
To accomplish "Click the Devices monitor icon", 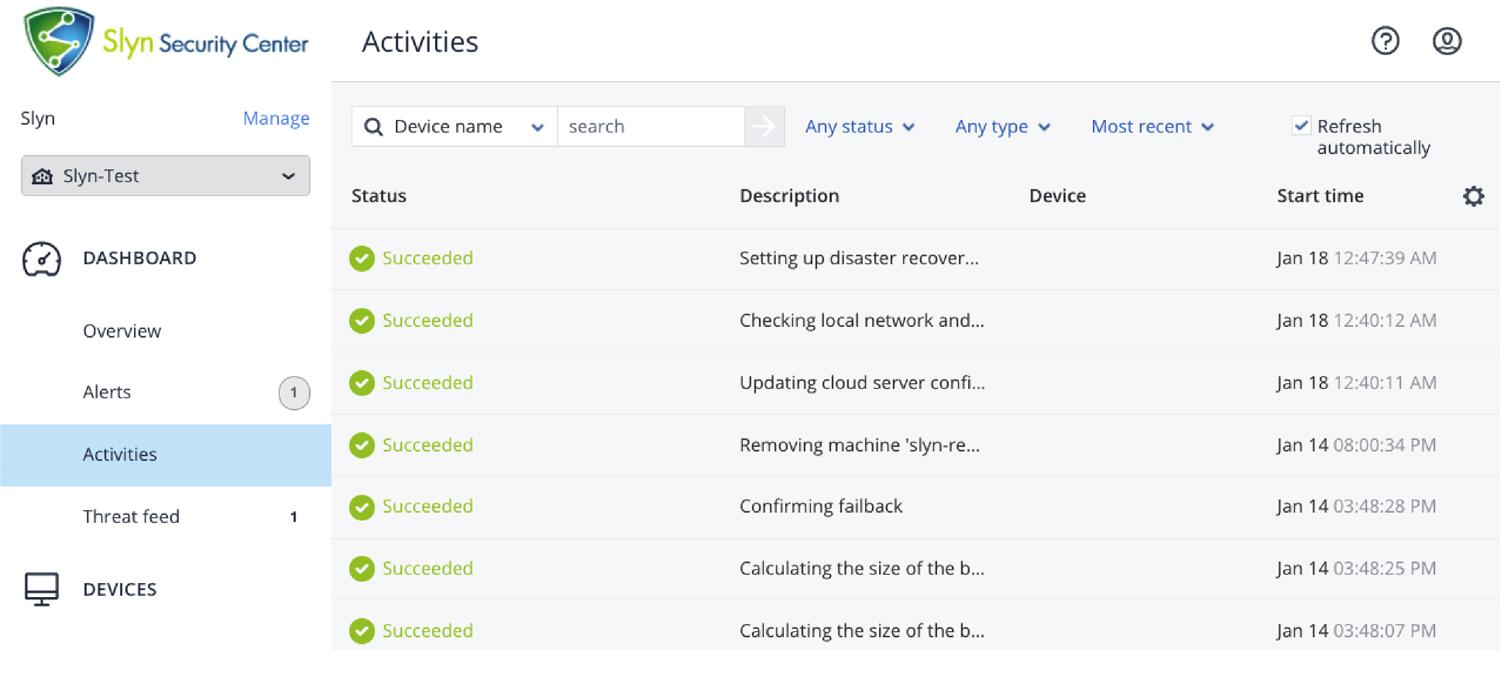I will click(41, 590).
